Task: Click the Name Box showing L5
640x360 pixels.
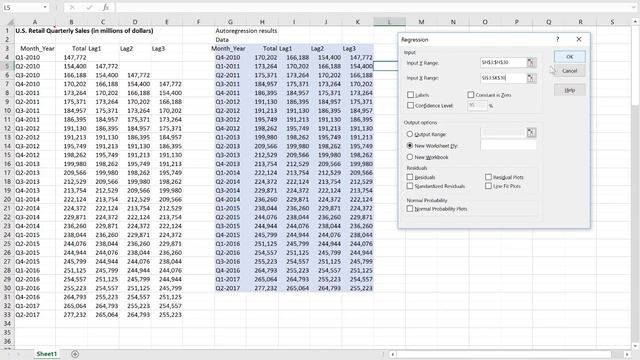Action: click(x=22, y=7)
